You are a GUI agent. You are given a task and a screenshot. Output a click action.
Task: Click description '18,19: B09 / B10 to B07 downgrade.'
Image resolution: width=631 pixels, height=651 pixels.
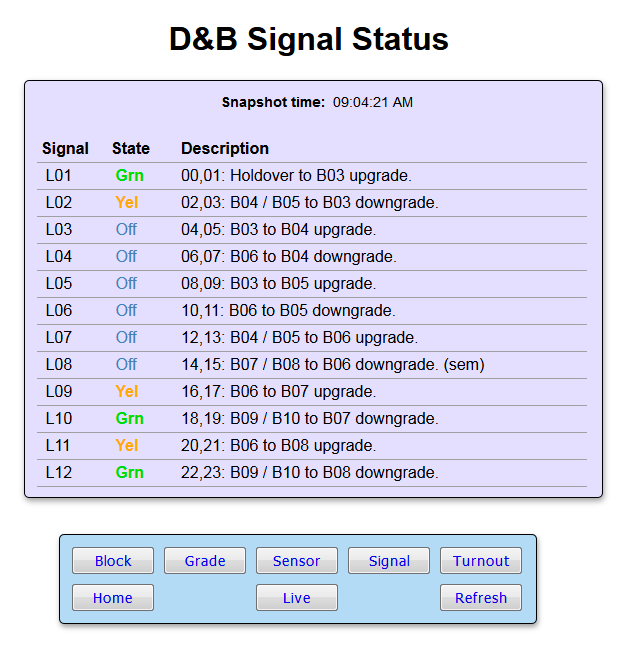(x=310, y=418)
